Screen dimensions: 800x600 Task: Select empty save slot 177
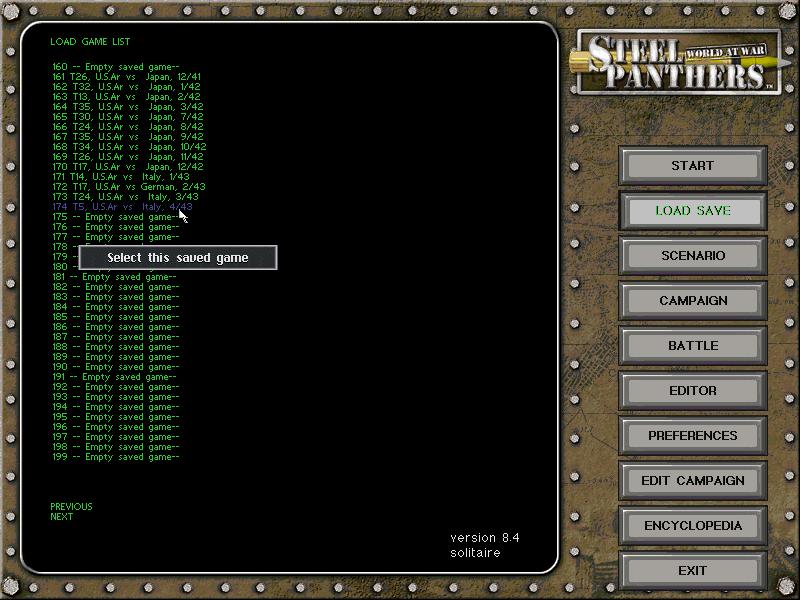tap(116, 237)
